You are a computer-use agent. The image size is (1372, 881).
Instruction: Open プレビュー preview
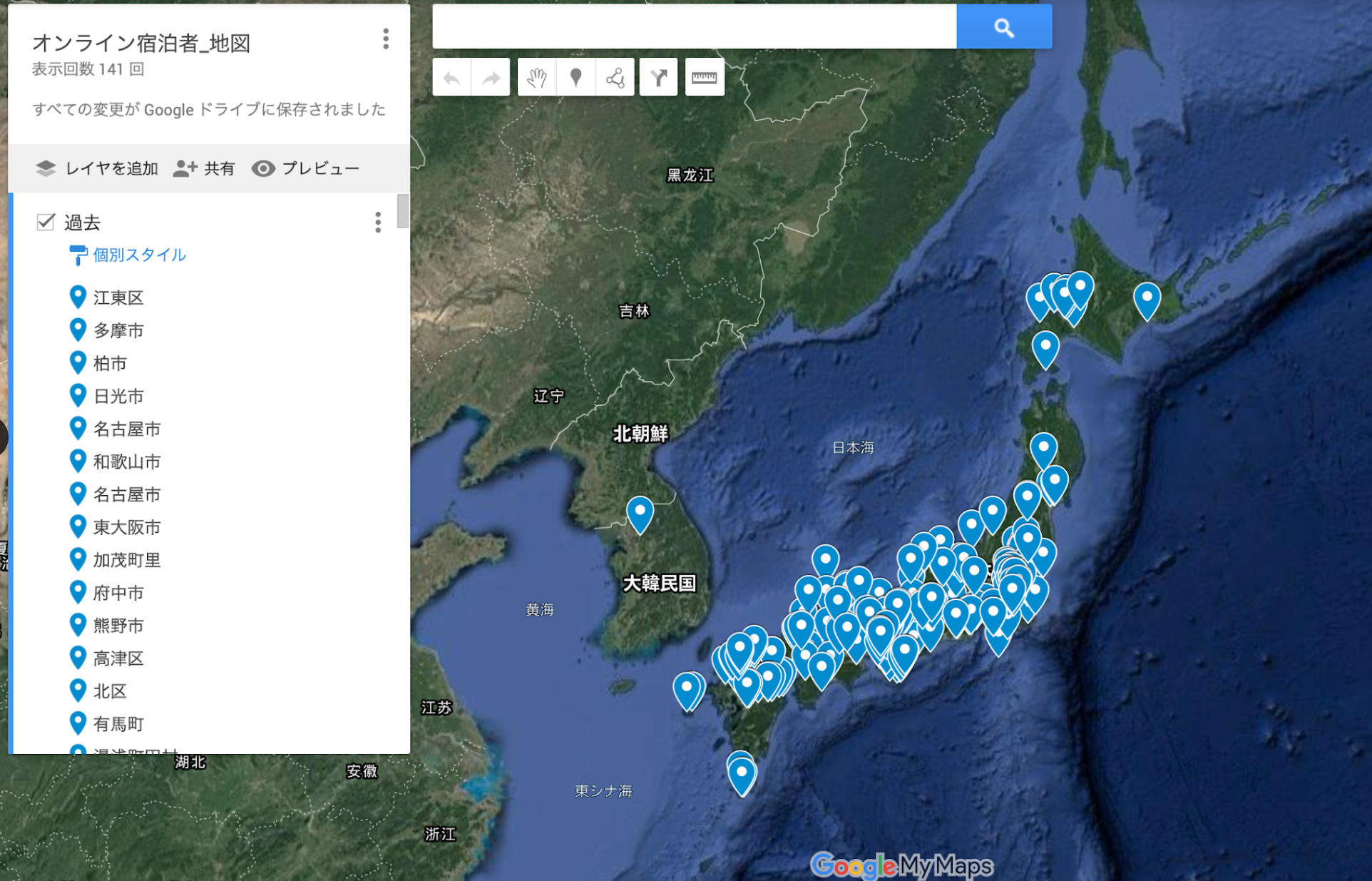pyautogui.click(x=306, y=168)
